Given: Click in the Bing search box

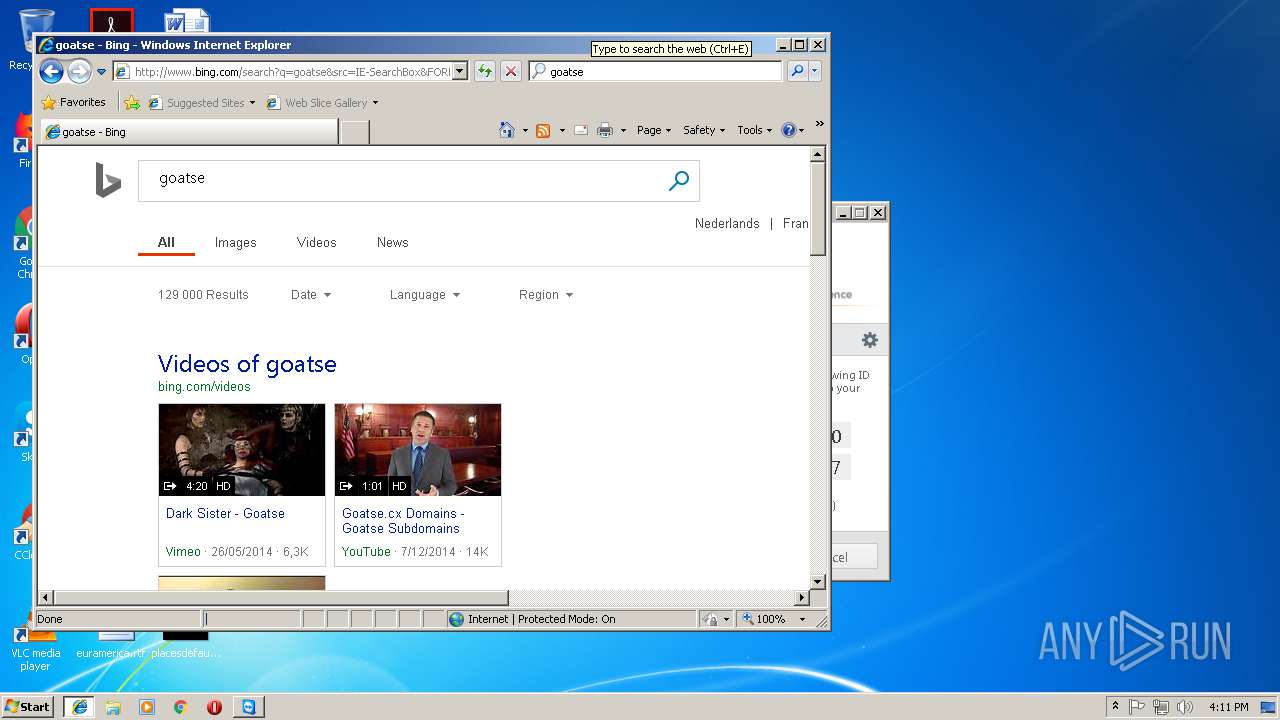Looking at the screenshot, I should click(x=400, y=180).
